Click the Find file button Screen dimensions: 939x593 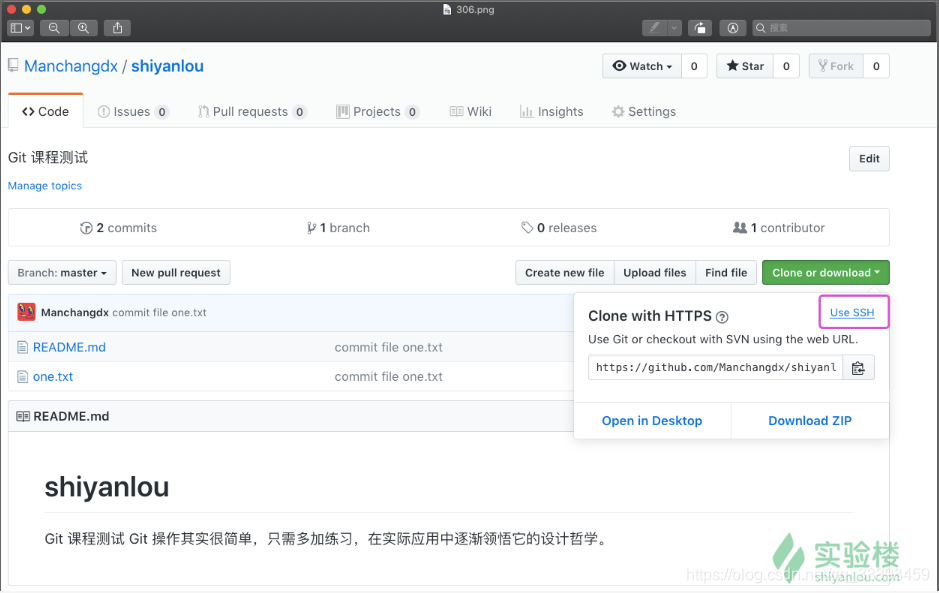point(726,273)
